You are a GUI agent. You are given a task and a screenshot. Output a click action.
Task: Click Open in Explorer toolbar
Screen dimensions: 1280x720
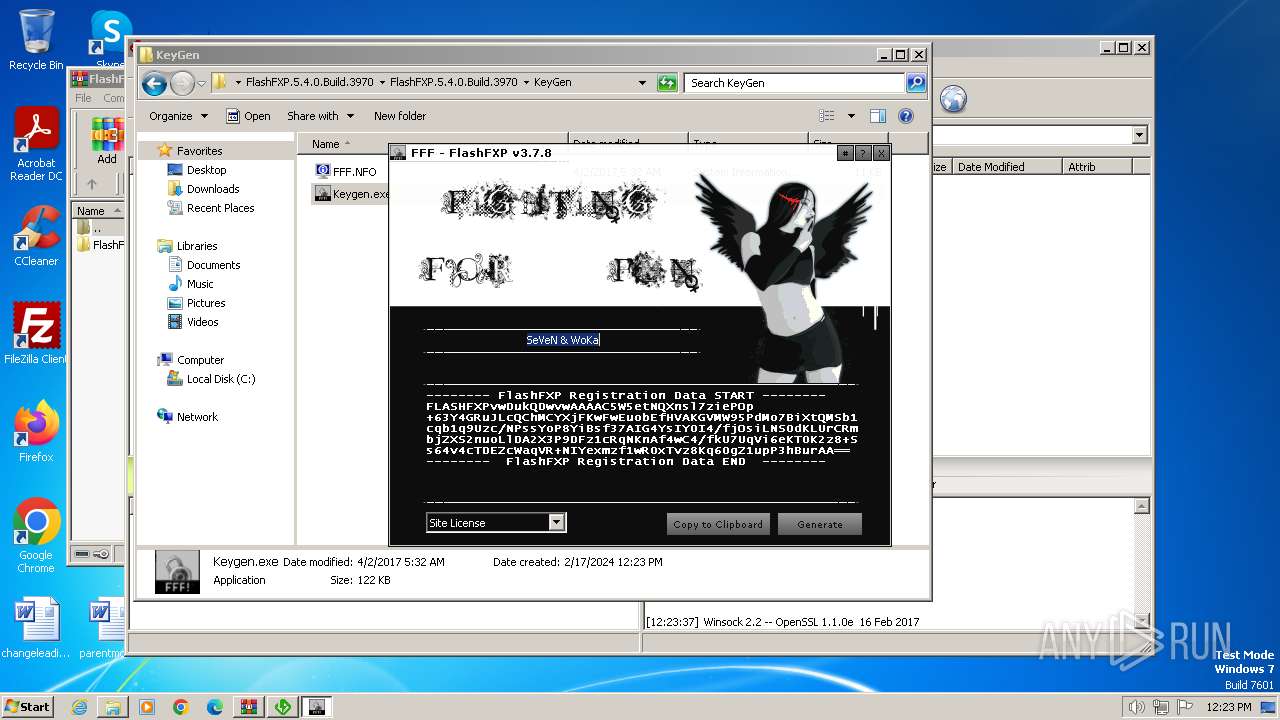(248, 116)
